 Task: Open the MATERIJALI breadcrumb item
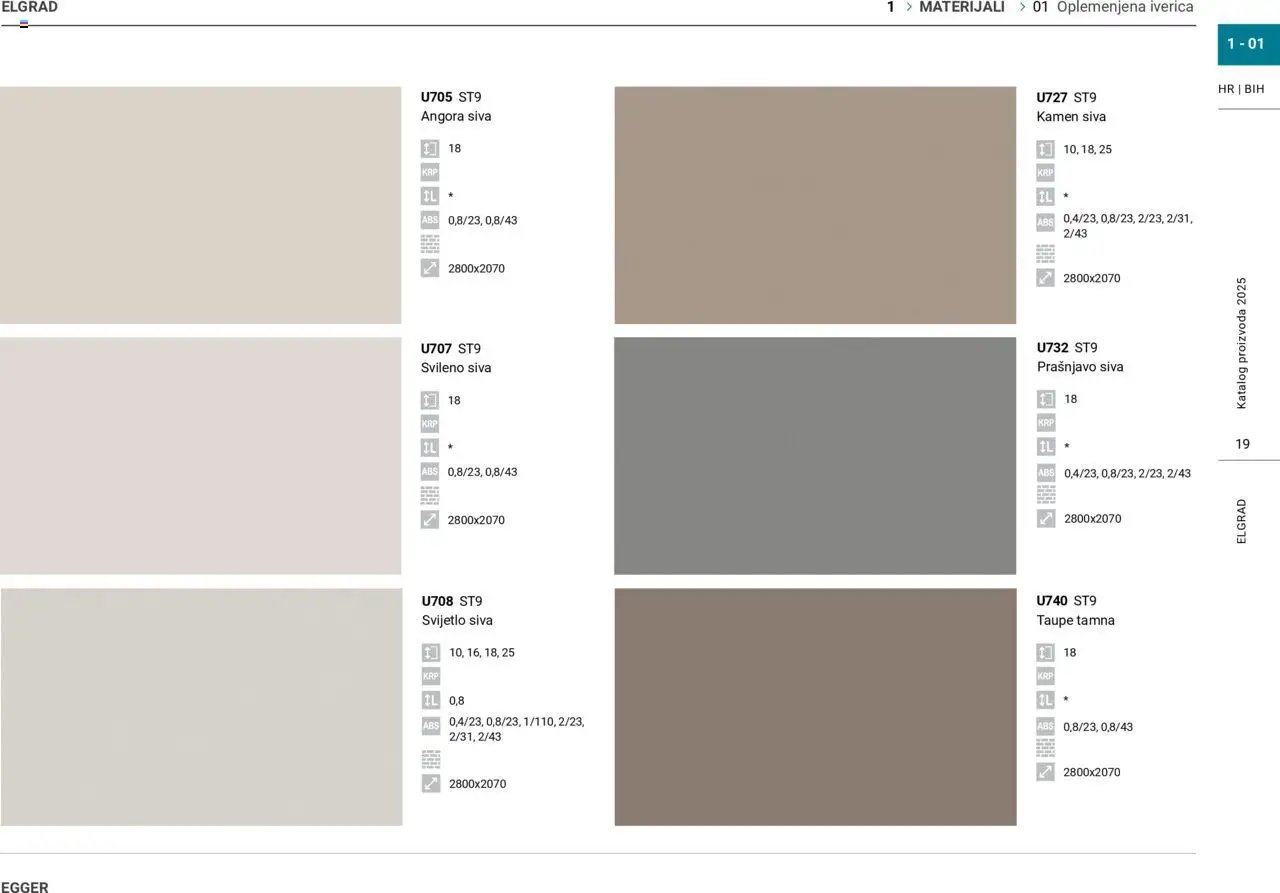(961, 7)
